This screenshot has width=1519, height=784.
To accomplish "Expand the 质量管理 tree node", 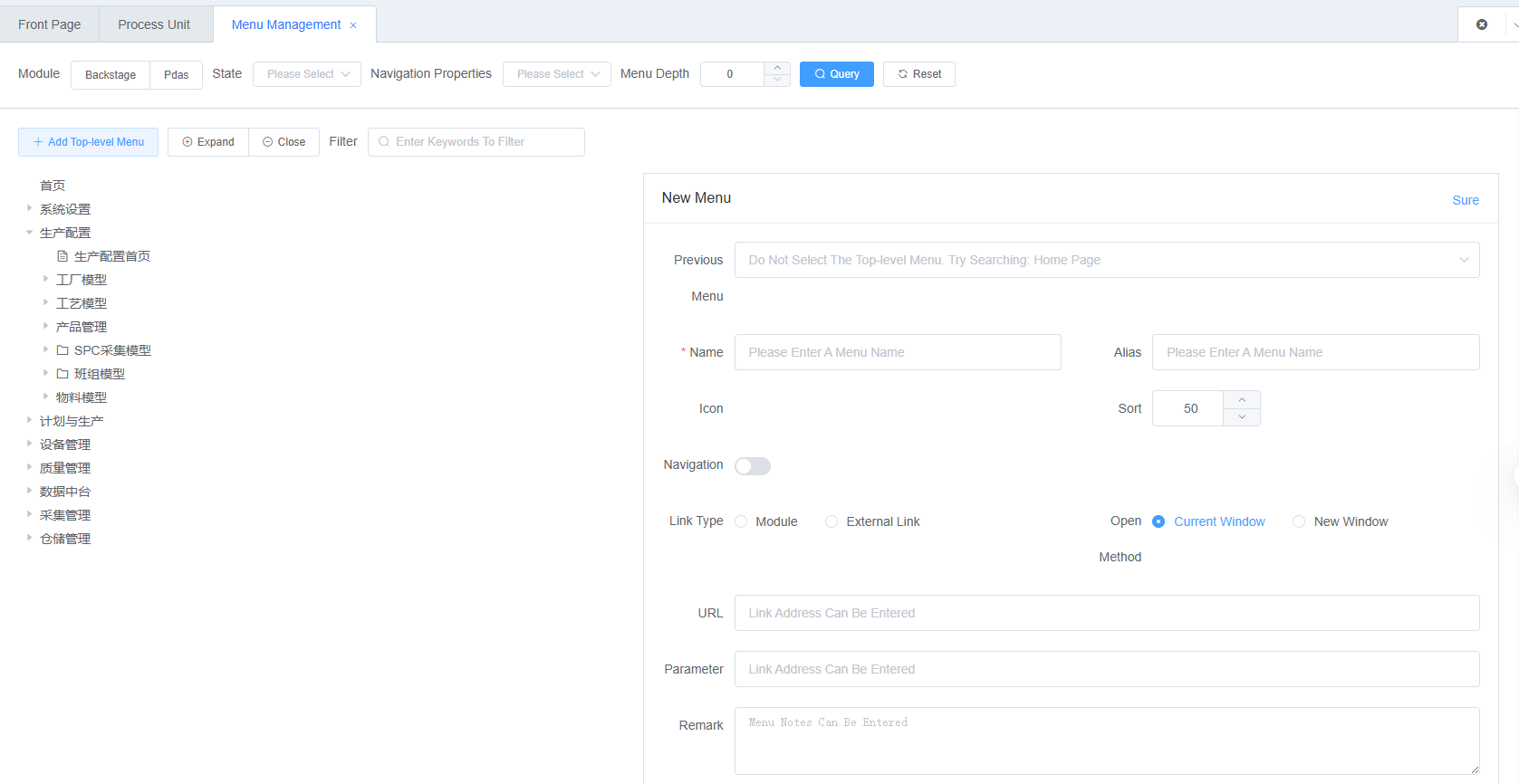I will (29, 467).
